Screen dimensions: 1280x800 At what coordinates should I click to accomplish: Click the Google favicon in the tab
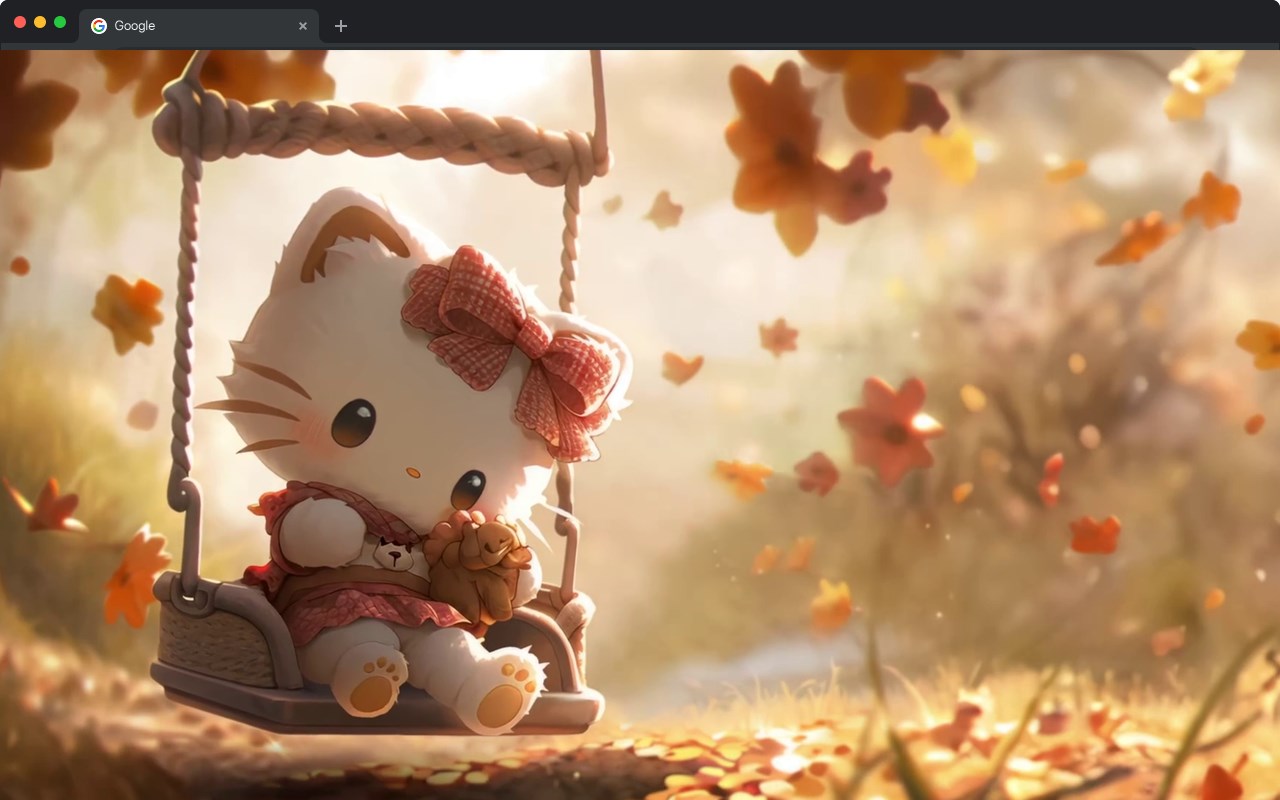(x=99, y=26)
